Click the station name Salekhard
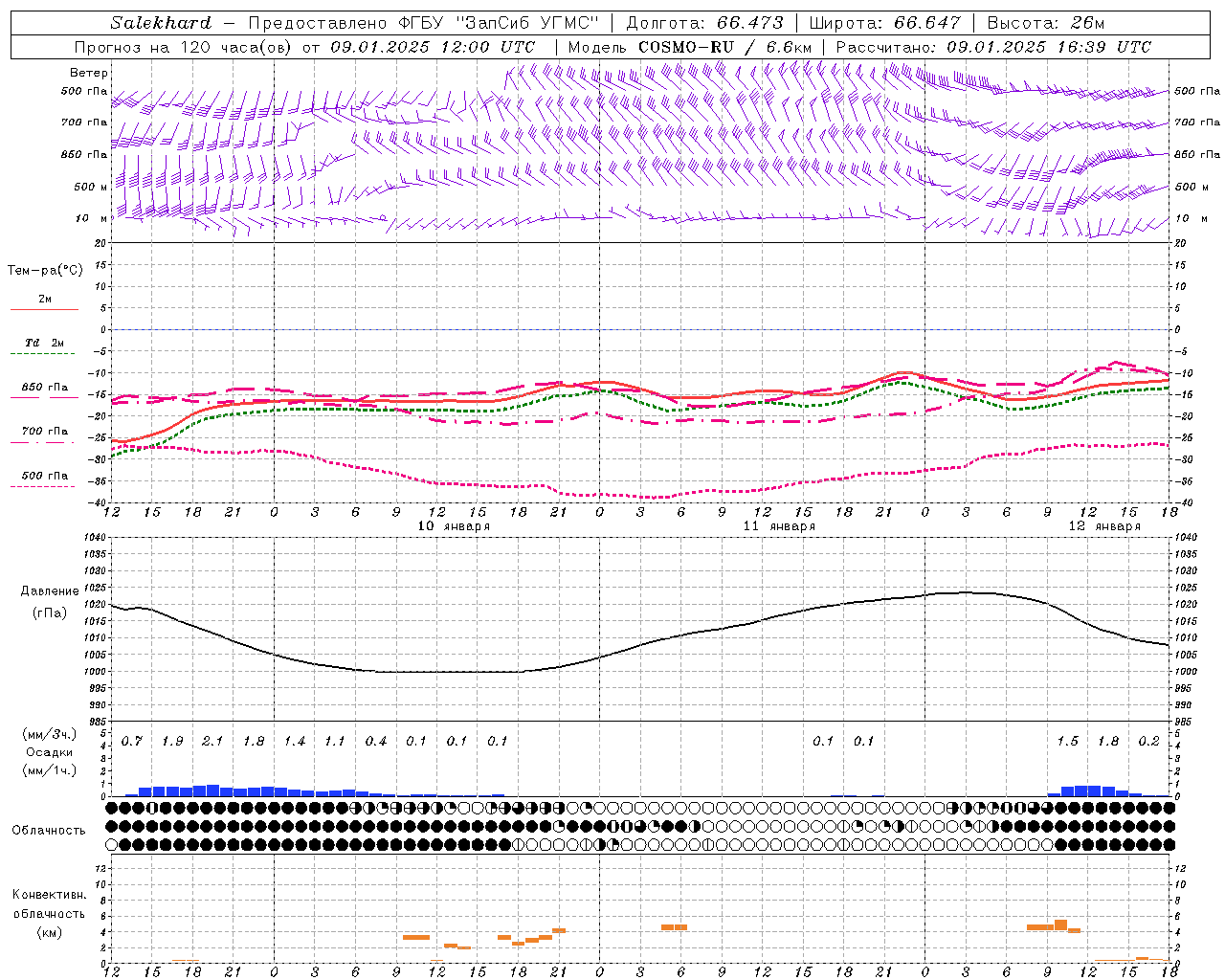Screen dimensions: 1225x980 161,23
